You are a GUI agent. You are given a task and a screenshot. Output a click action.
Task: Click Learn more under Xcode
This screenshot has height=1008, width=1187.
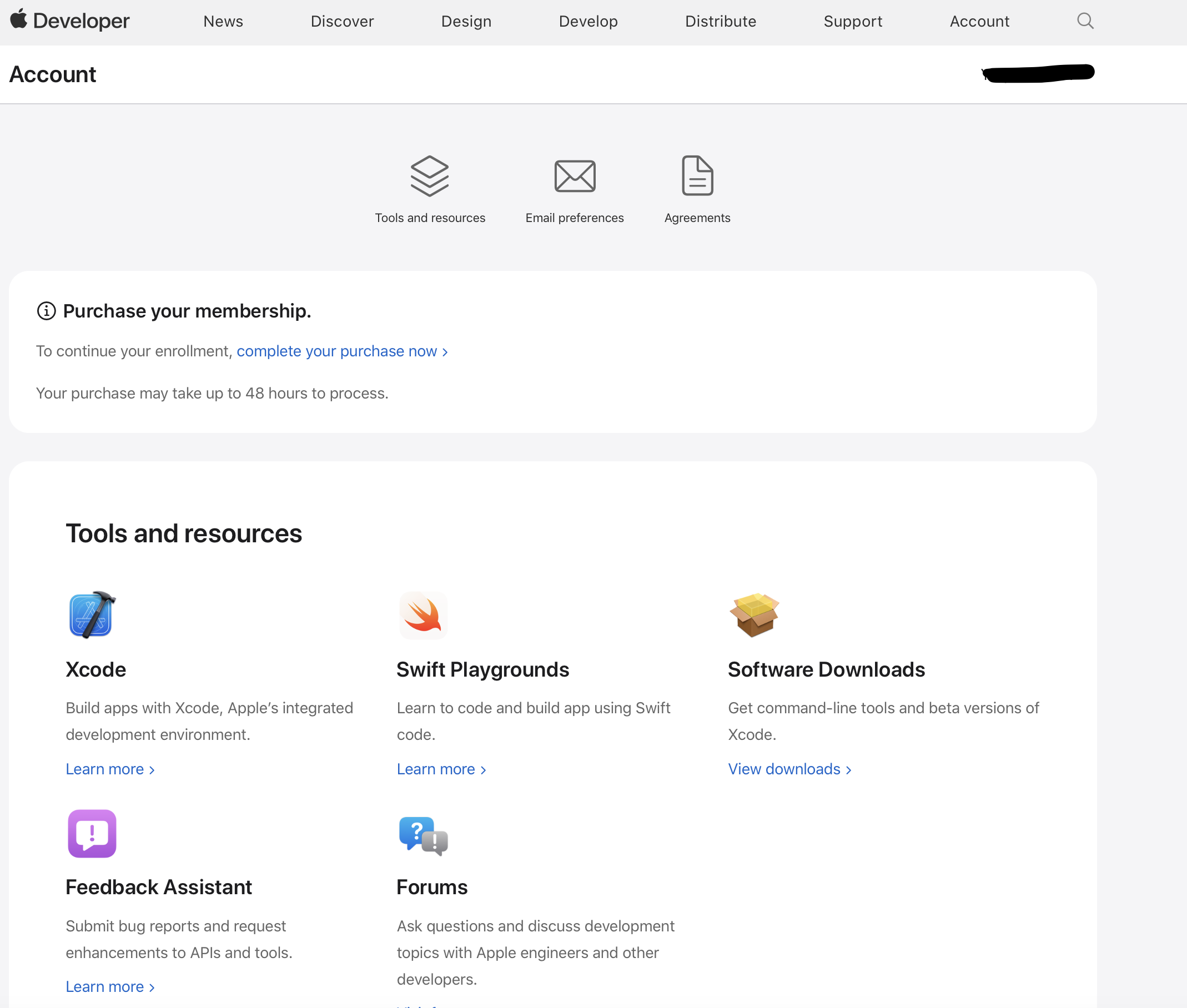(x=110, y=769)
